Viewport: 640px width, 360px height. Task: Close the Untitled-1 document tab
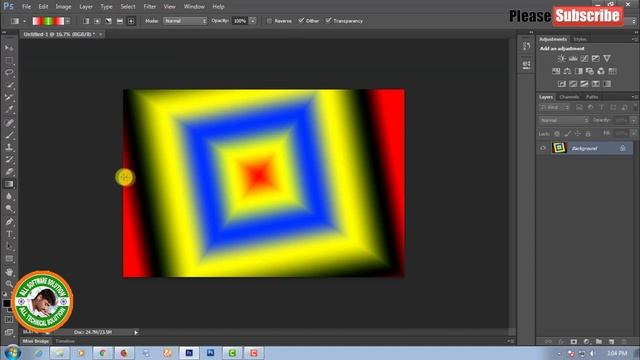[x=100, y=35]
